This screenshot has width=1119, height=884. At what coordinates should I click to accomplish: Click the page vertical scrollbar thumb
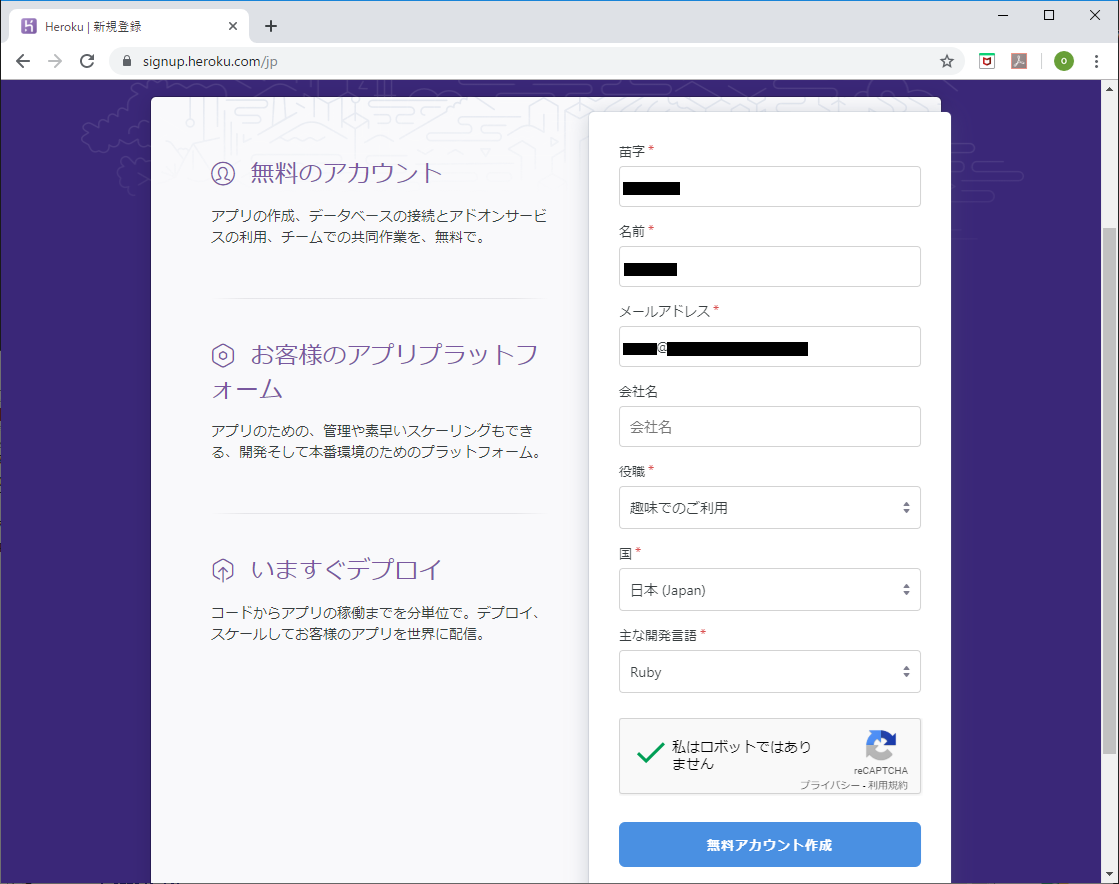tap(1109, 490)
